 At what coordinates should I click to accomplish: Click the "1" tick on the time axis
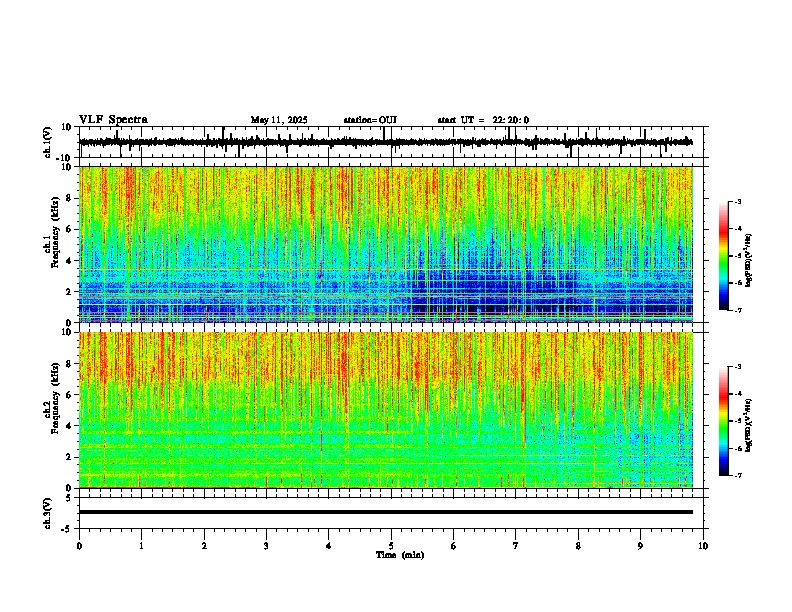tap(141, 546)
